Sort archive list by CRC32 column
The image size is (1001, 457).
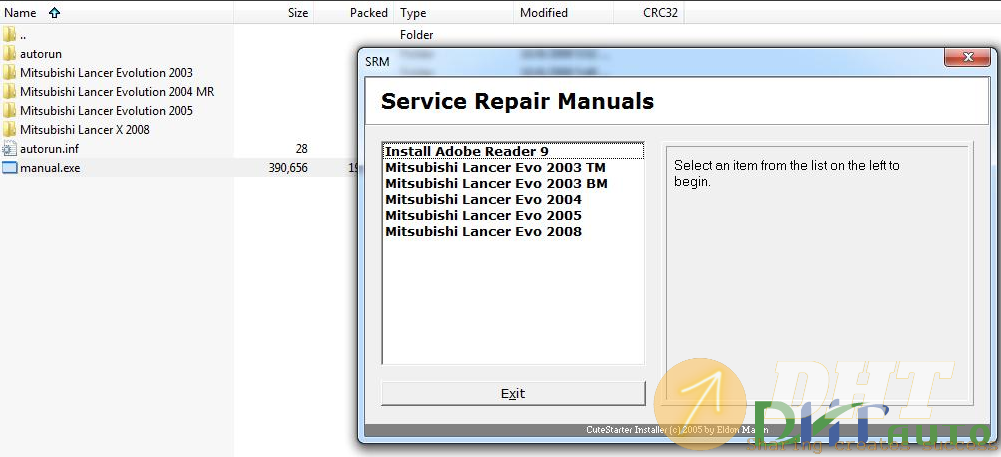click(x=649, y=13)
